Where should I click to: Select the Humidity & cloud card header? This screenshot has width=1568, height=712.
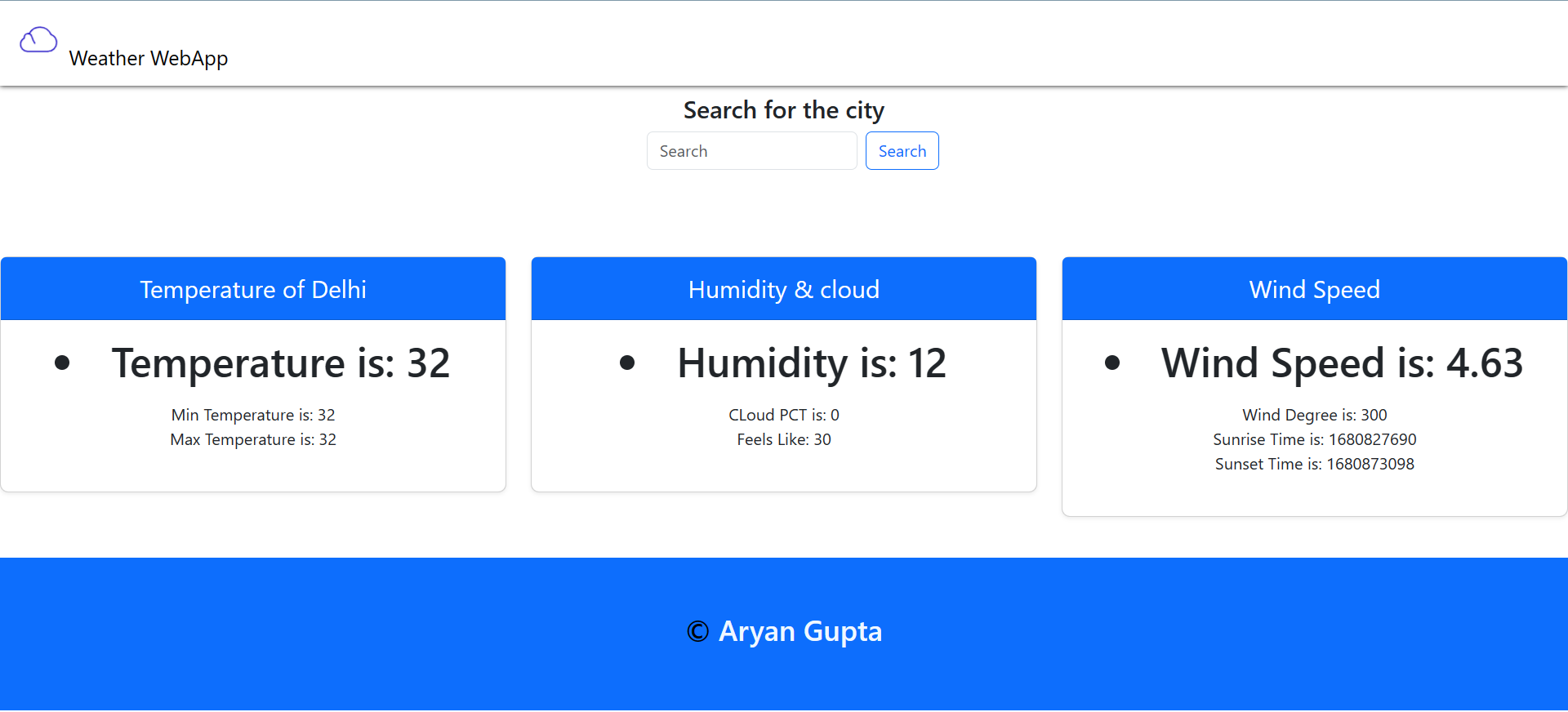(x=783, y=289)
